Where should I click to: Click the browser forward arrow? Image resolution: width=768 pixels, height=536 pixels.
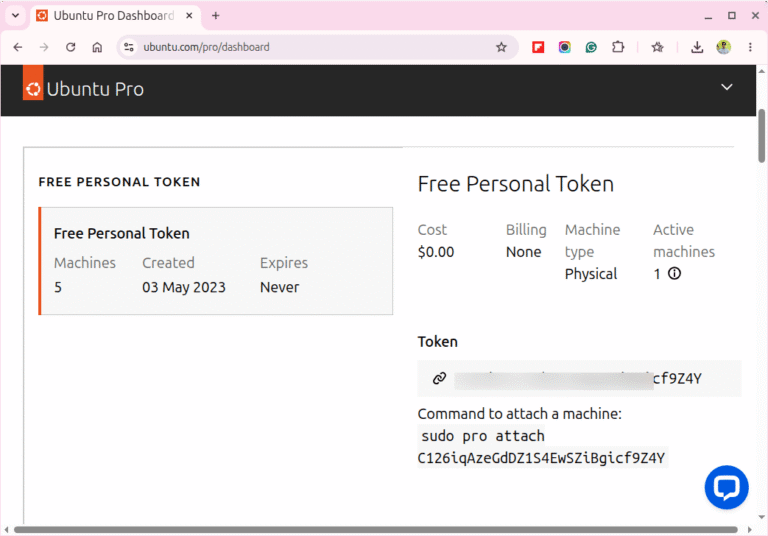44,47
